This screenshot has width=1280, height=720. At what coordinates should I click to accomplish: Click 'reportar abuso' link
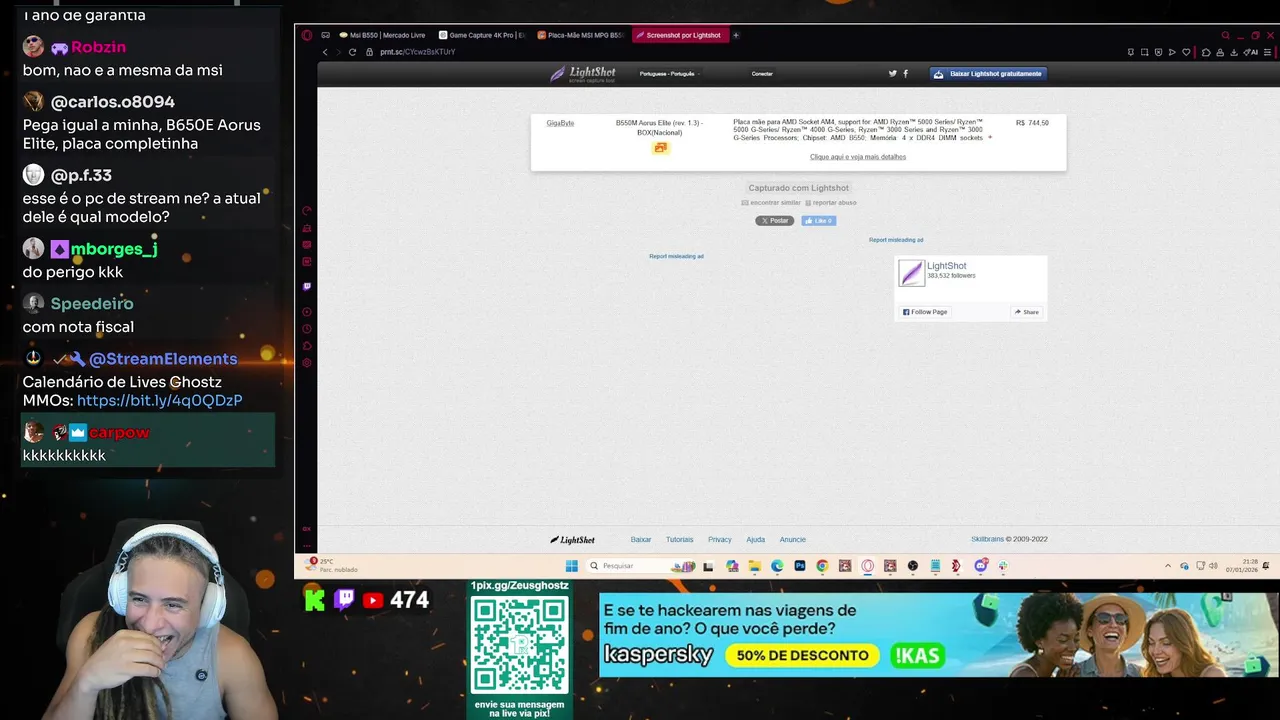pos(831,203)
